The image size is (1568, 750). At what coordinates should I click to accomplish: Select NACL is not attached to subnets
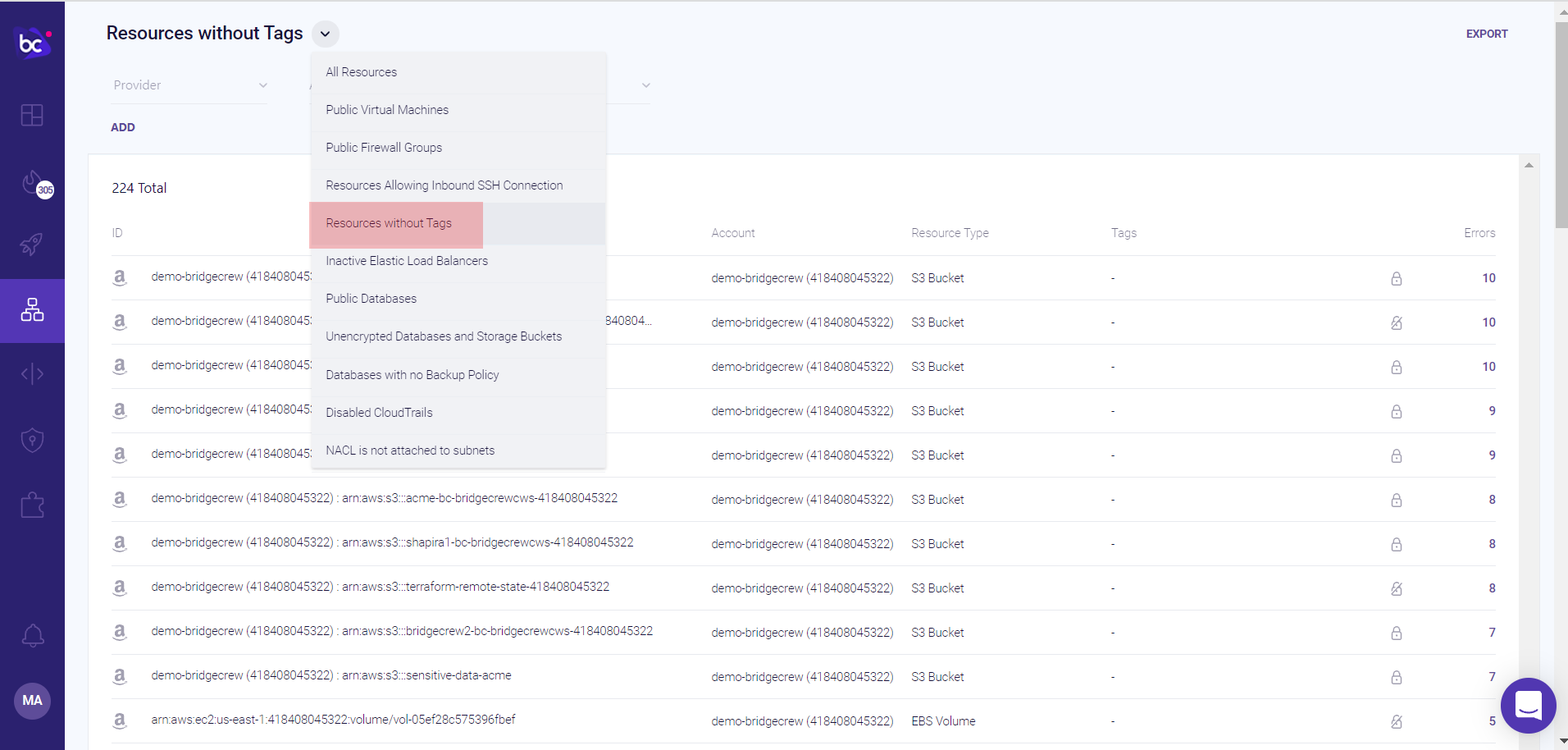point(458,450)
